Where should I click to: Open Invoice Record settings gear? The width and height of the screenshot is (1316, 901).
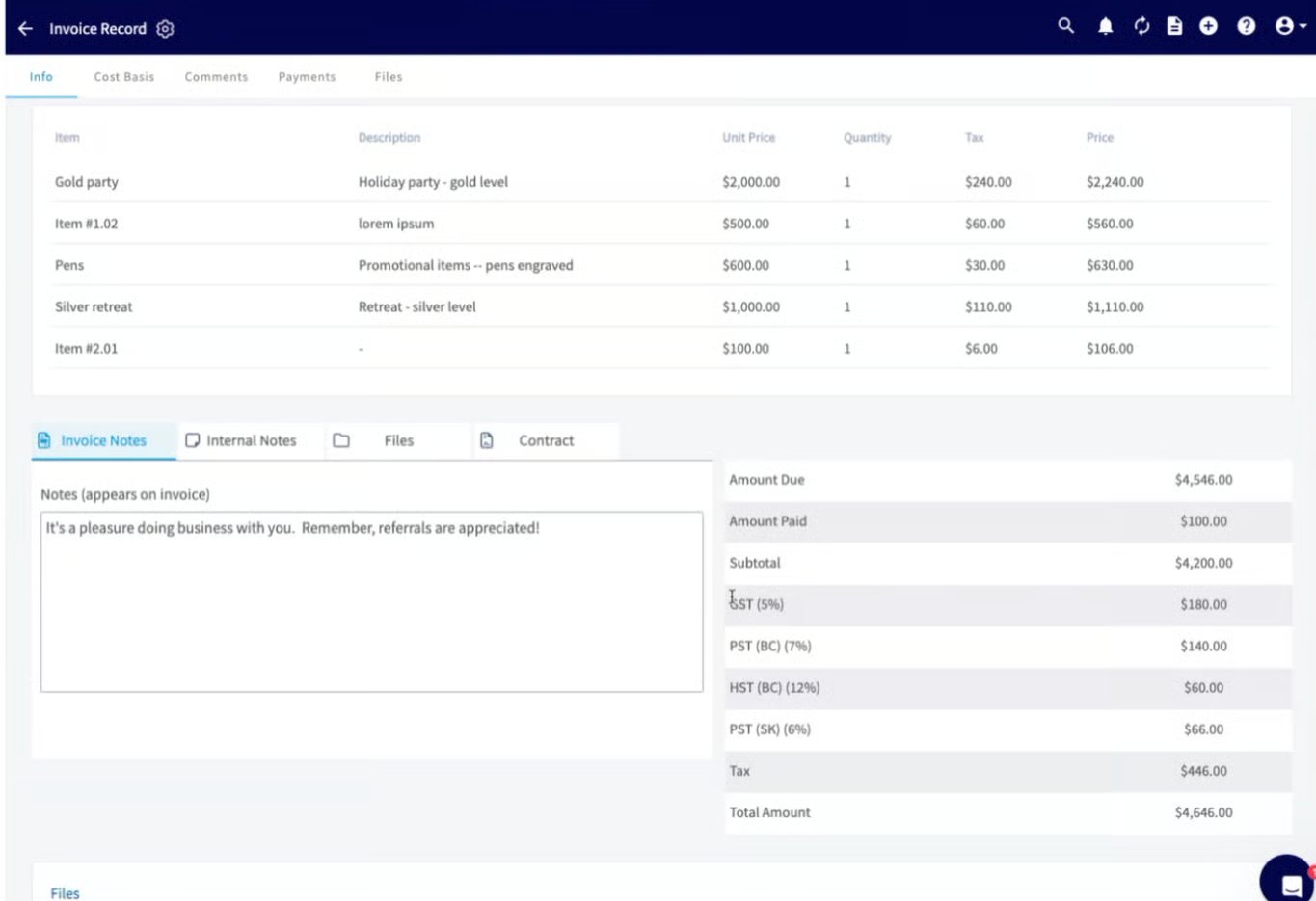[x=165, y=29]
